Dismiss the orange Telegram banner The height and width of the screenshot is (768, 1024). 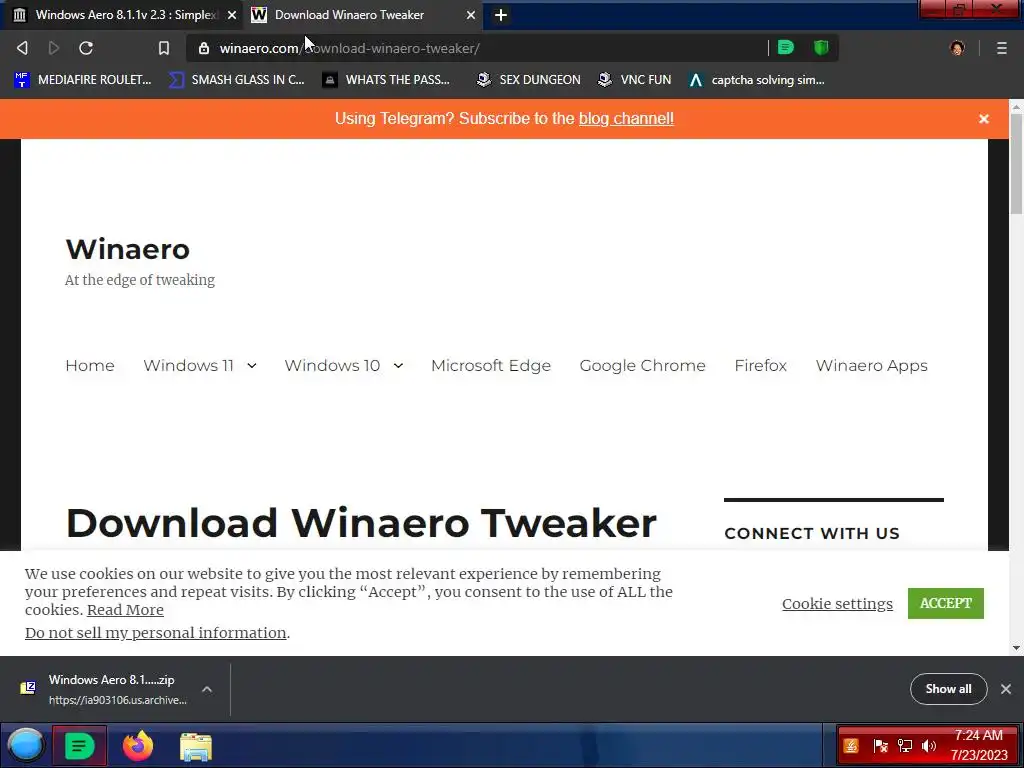click(984, 119)
